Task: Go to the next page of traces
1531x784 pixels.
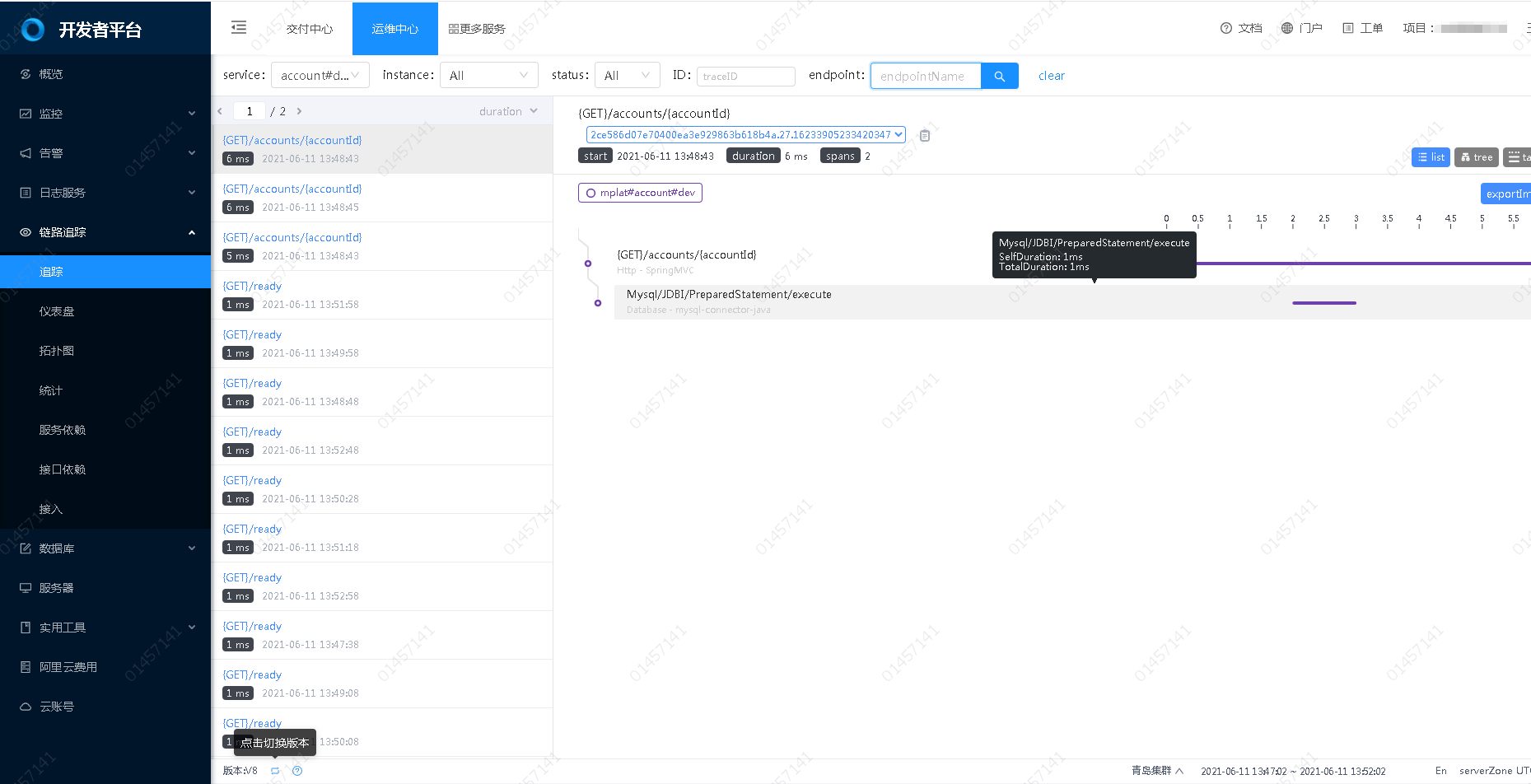Action: point(299,111)
